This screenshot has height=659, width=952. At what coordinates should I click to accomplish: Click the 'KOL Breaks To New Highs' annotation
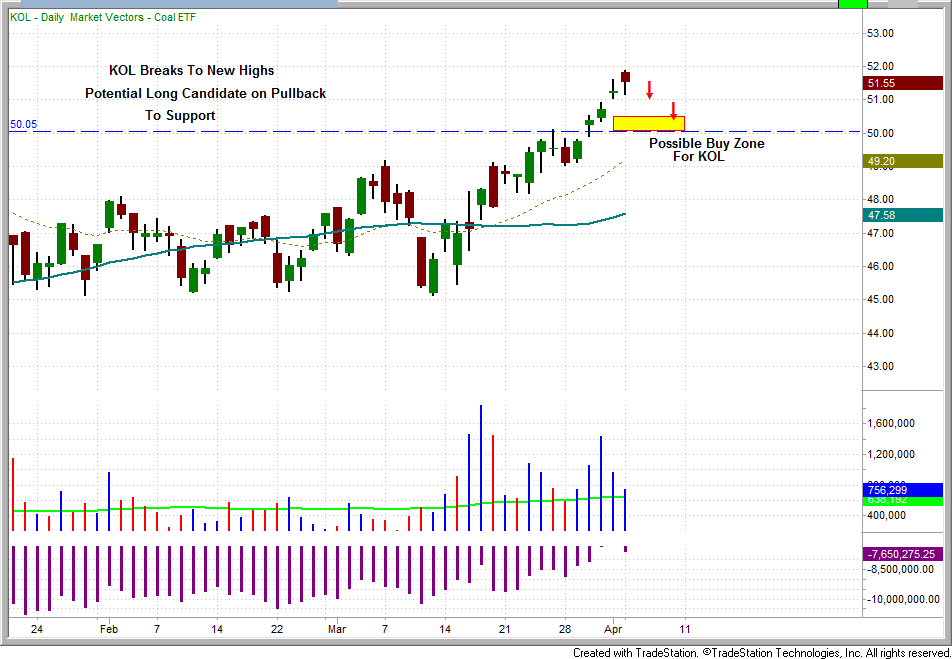191,70
